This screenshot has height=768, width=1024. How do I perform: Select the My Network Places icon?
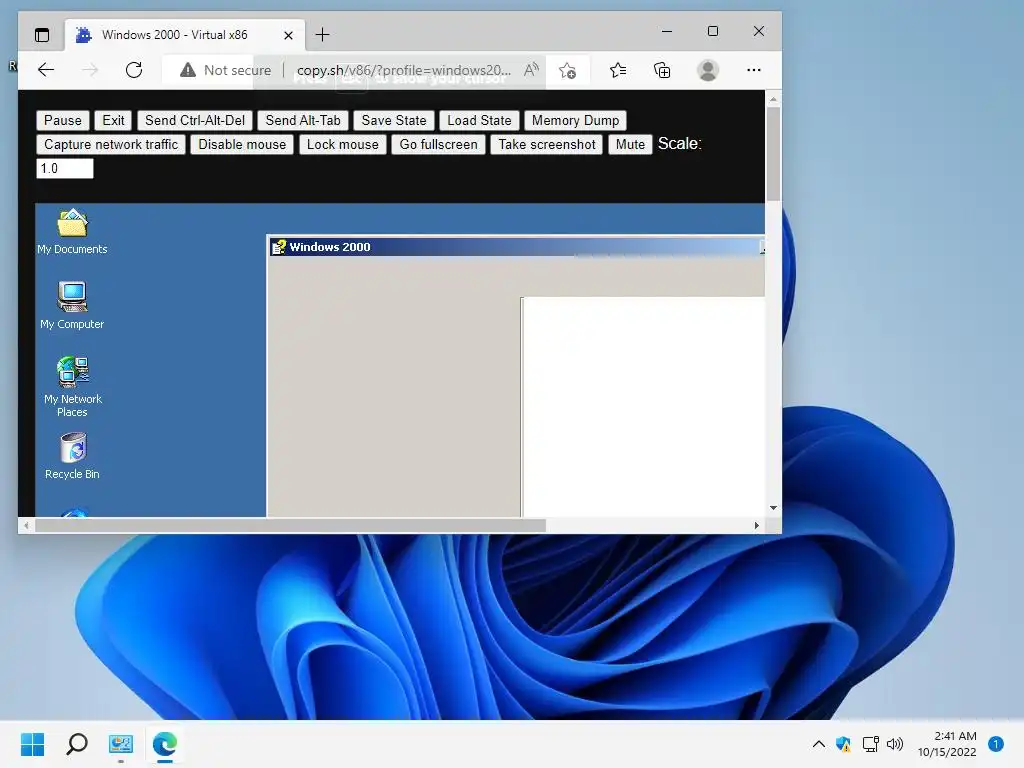click(x=72, y=387)
